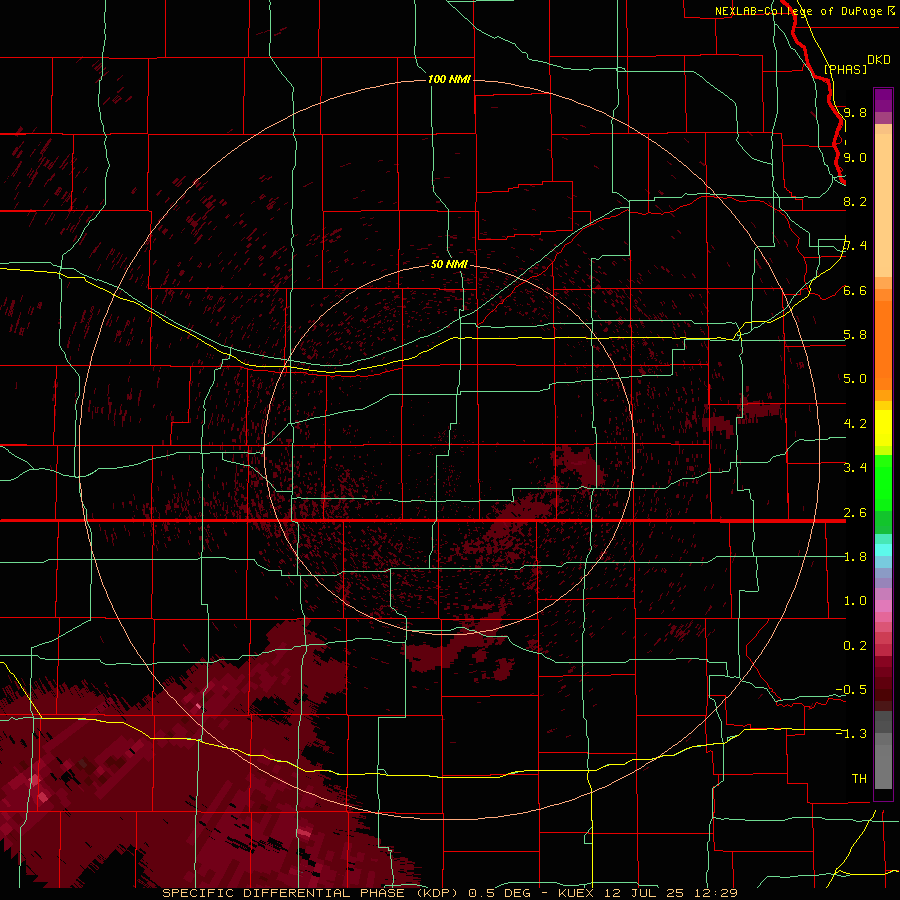Image resolution: width=900 pixels, height=900 pixels.
Task: Pick the gray segment of the color bar
Action: point(883,752)
